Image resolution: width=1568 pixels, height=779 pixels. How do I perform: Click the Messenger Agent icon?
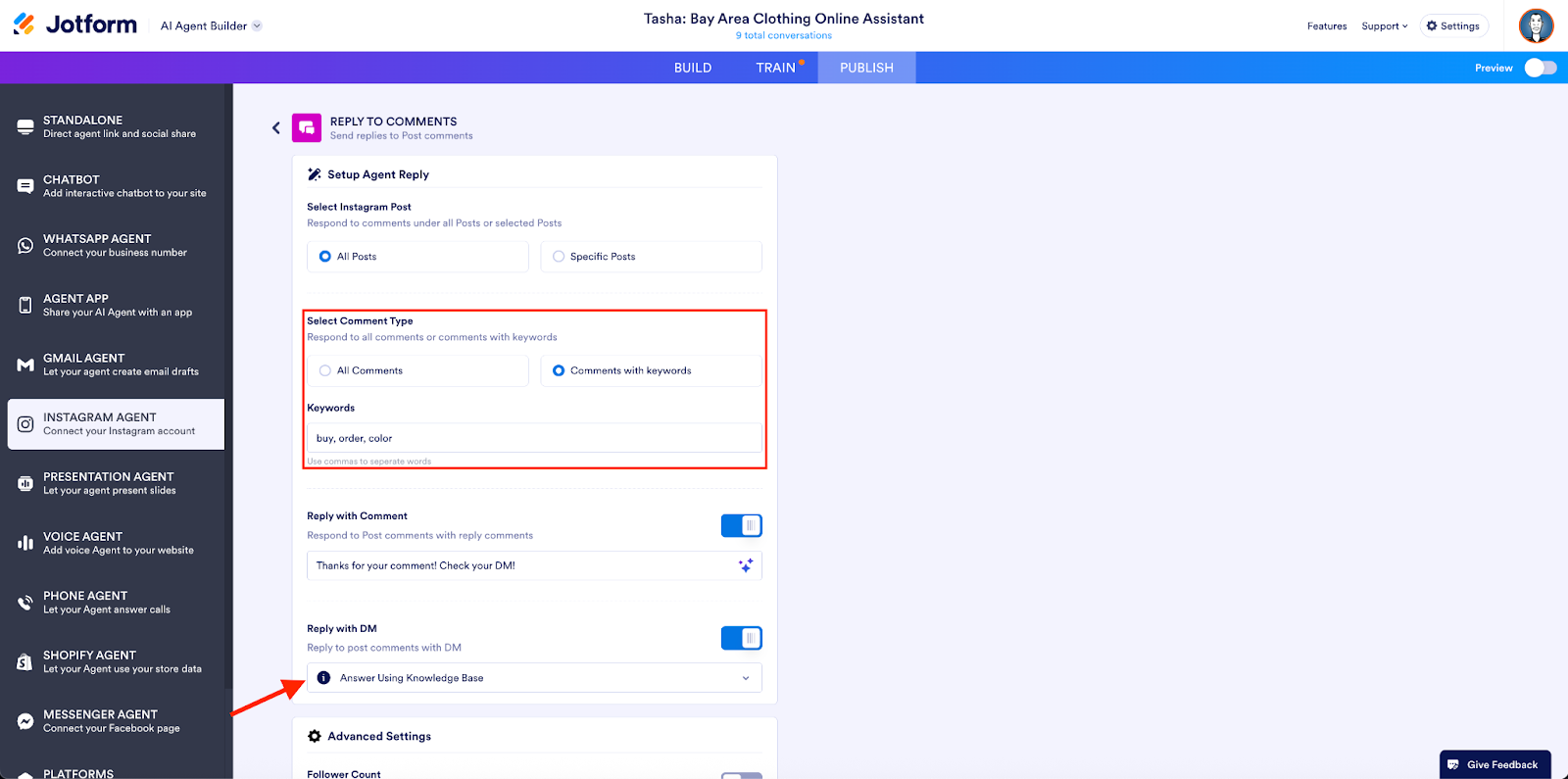tap(25, 721)
